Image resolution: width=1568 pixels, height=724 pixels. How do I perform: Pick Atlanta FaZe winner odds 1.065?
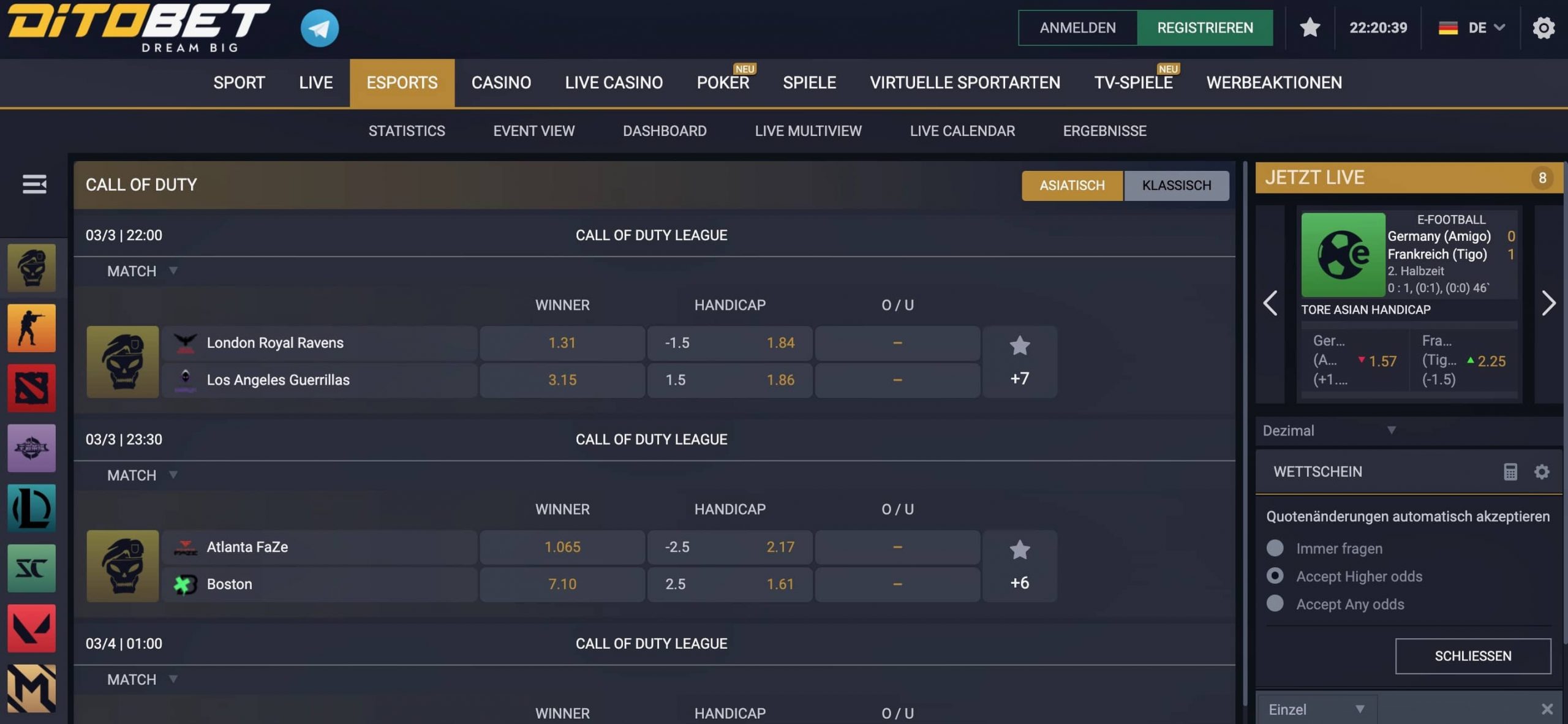[x=562, y=547]
